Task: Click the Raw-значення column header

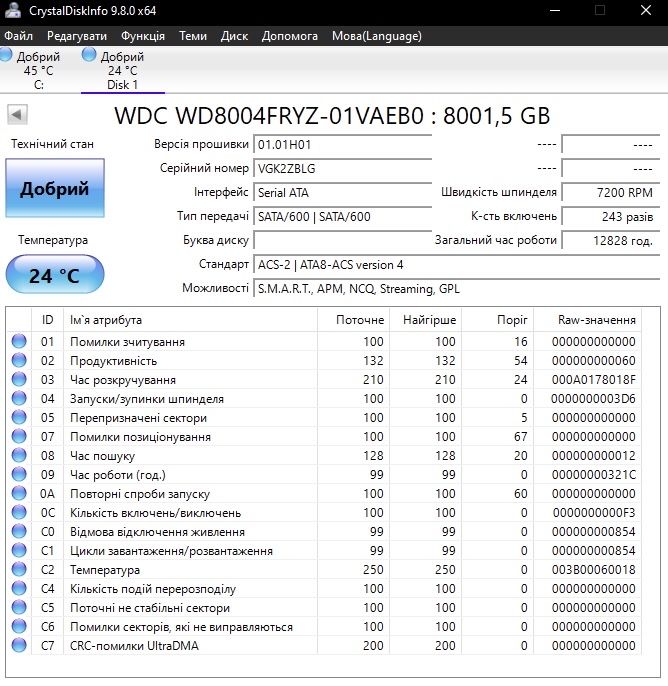Action: pos(587,320)
